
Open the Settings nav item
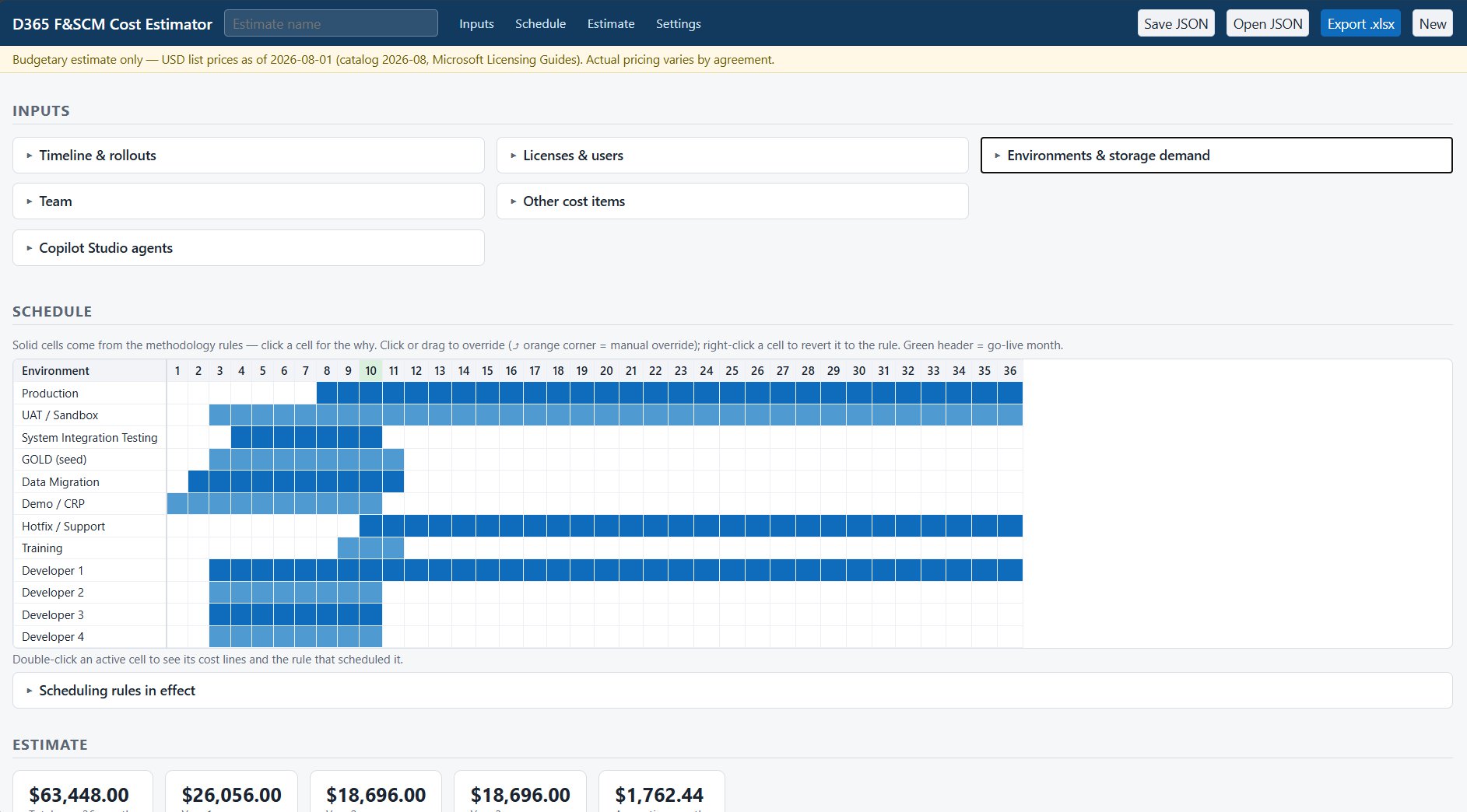(678, 24)
